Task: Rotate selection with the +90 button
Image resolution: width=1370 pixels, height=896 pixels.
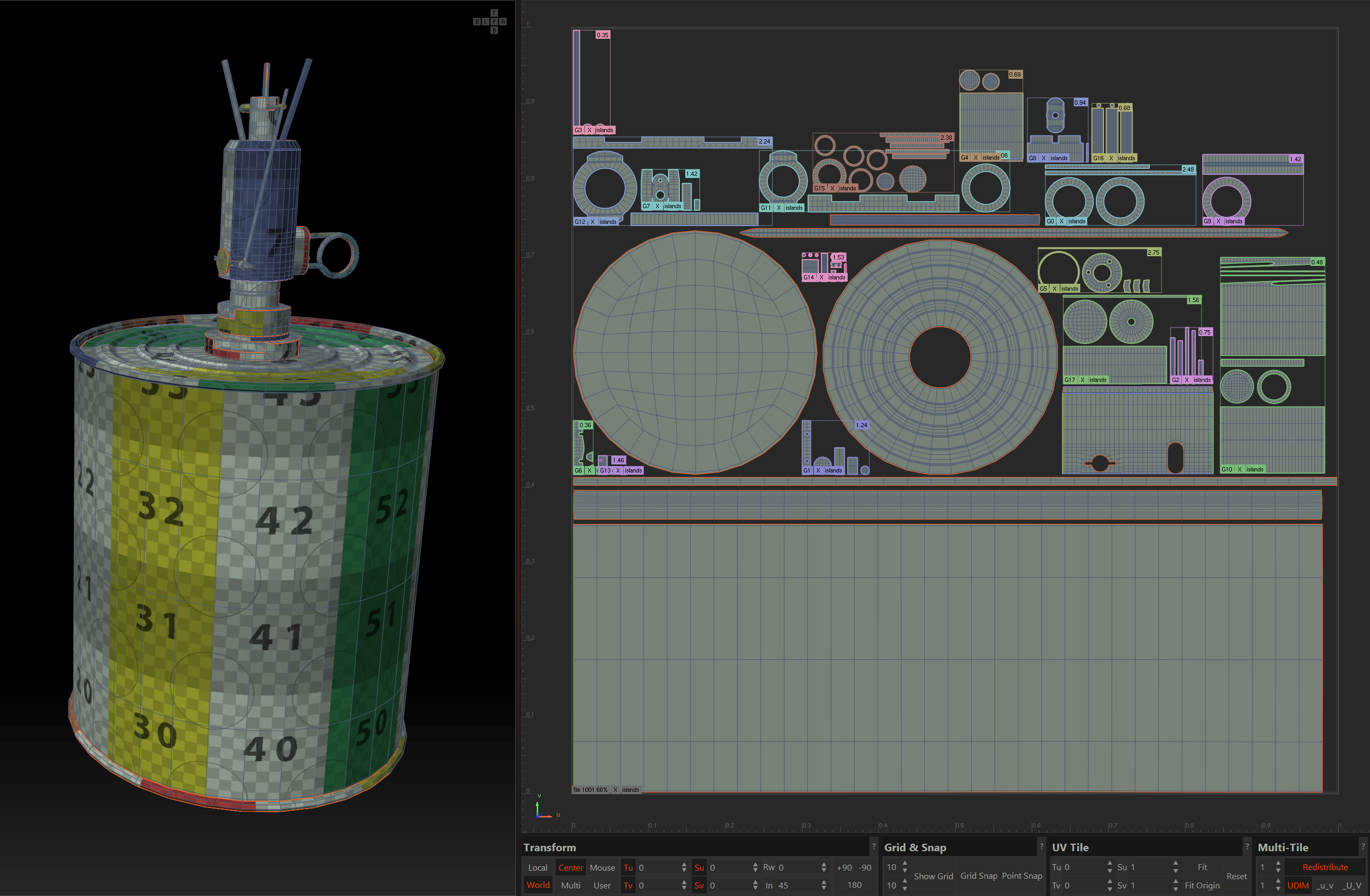Action: [844, 867]
